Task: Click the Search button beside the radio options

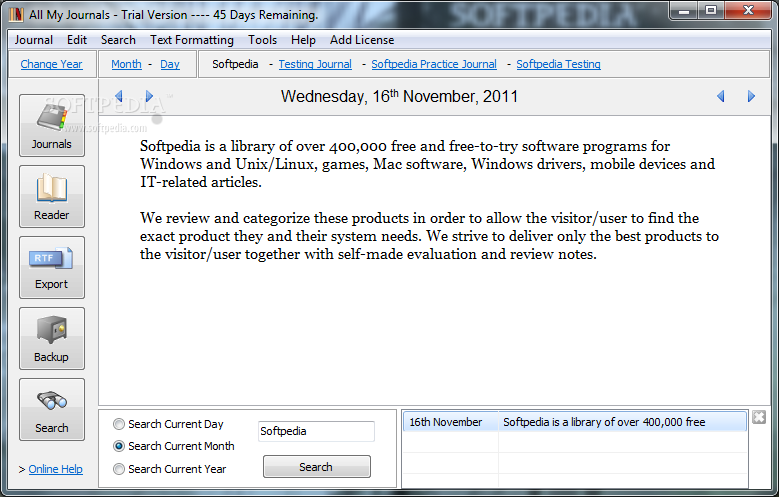Action: coord(316,467)
